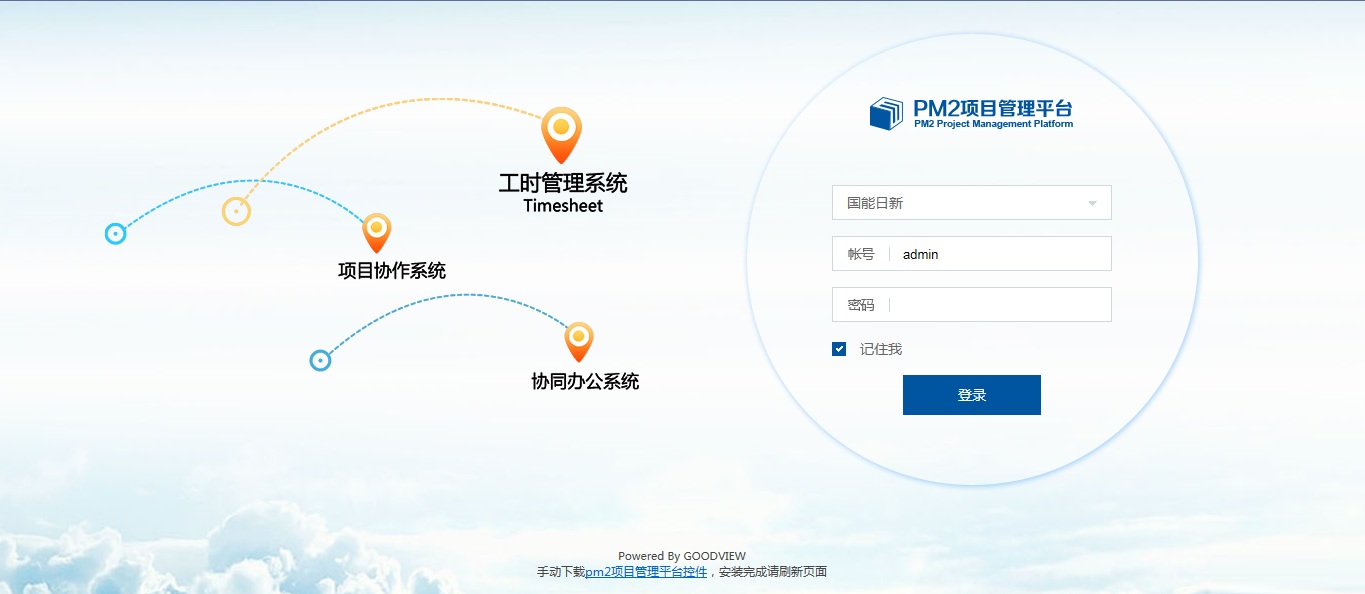Click the yellow circle marker on the arc

[x=236, y=211]
